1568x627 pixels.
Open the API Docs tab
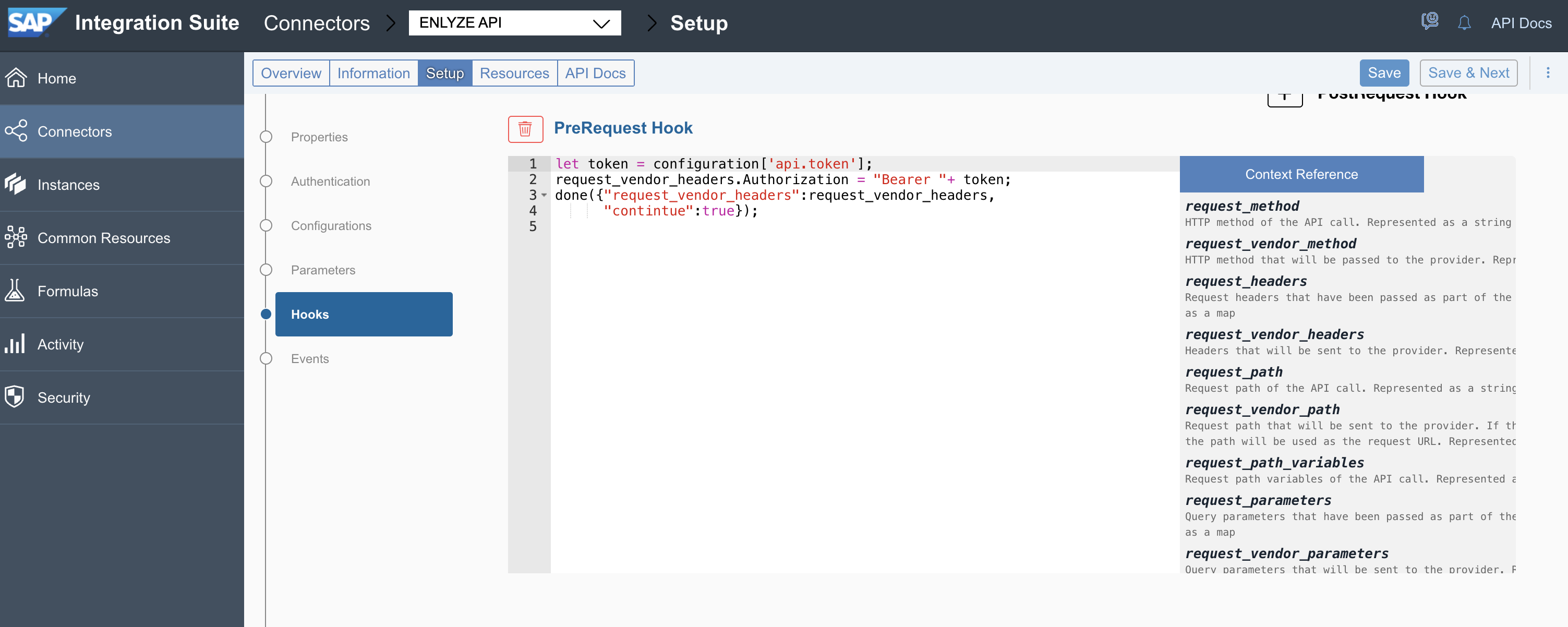click(x=595, y=73)
